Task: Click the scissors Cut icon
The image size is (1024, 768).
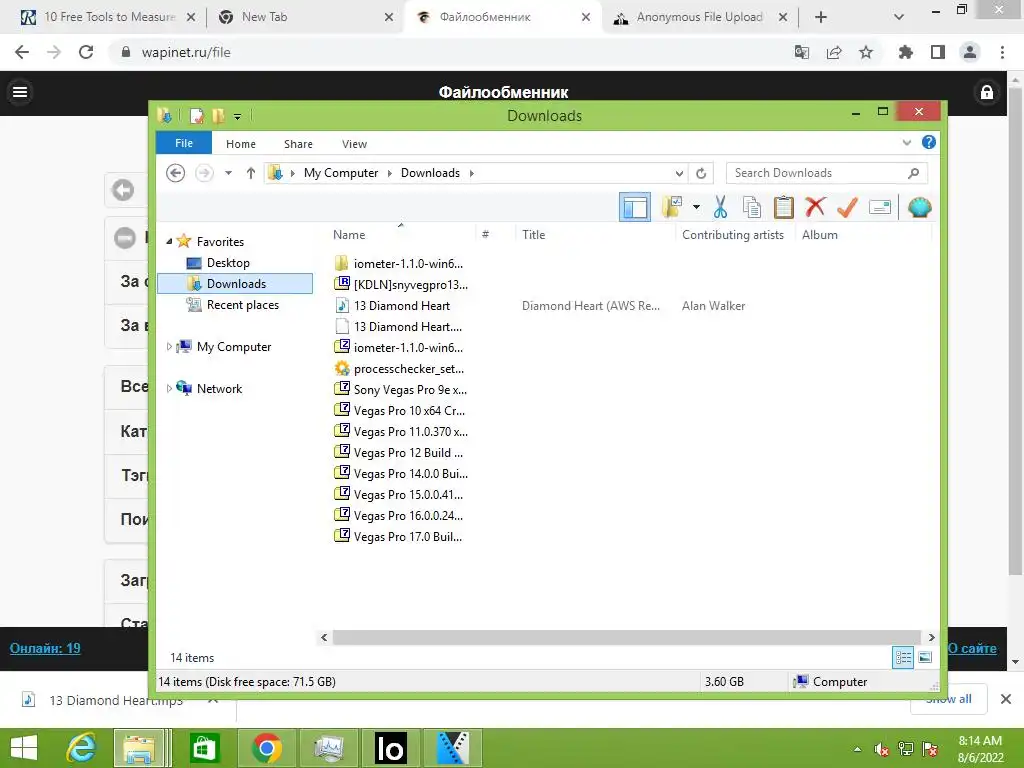Action: pos(720,208)
